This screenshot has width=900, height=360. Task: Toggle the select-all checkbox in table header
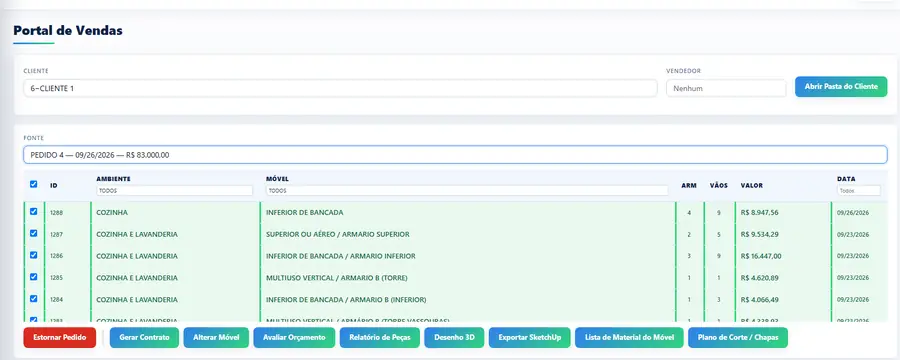click(33, 184)
